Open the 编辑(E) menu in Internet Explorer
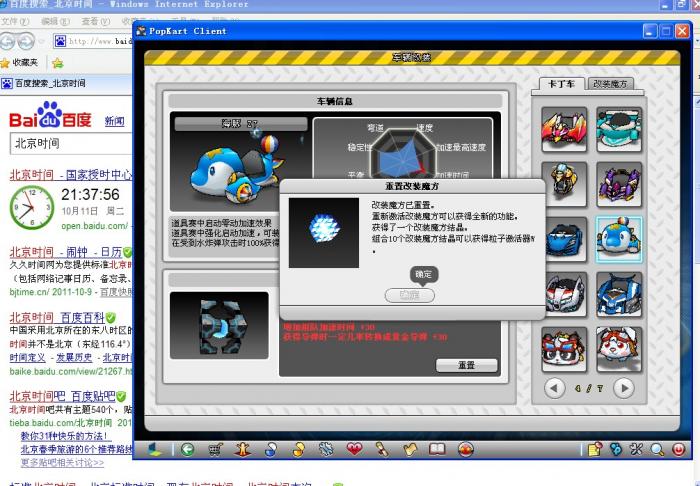Screen dimensions: 700x486 (x=55, y=21)
